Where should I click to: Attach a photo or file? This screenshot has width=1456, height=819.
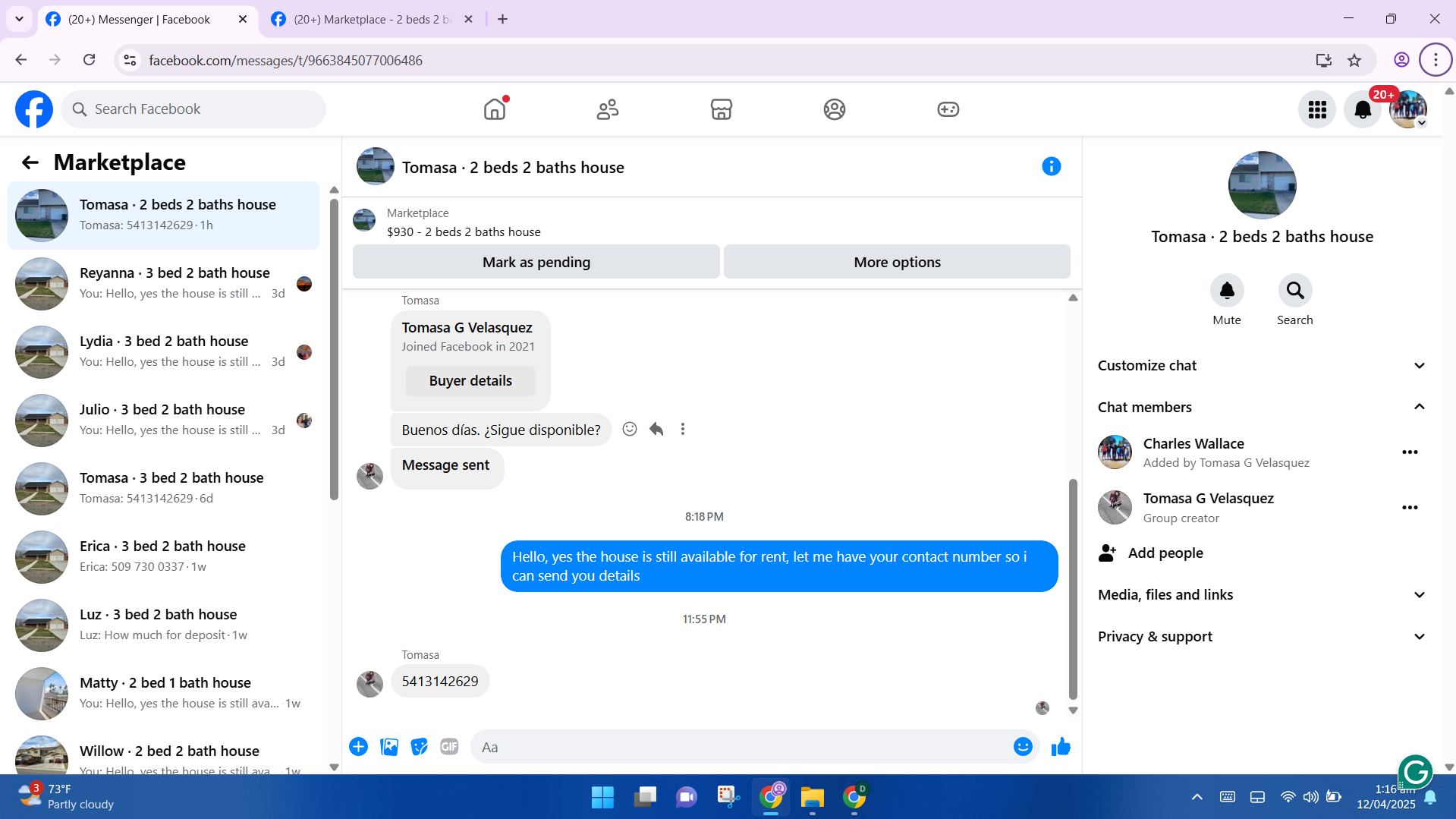(389, 747)
